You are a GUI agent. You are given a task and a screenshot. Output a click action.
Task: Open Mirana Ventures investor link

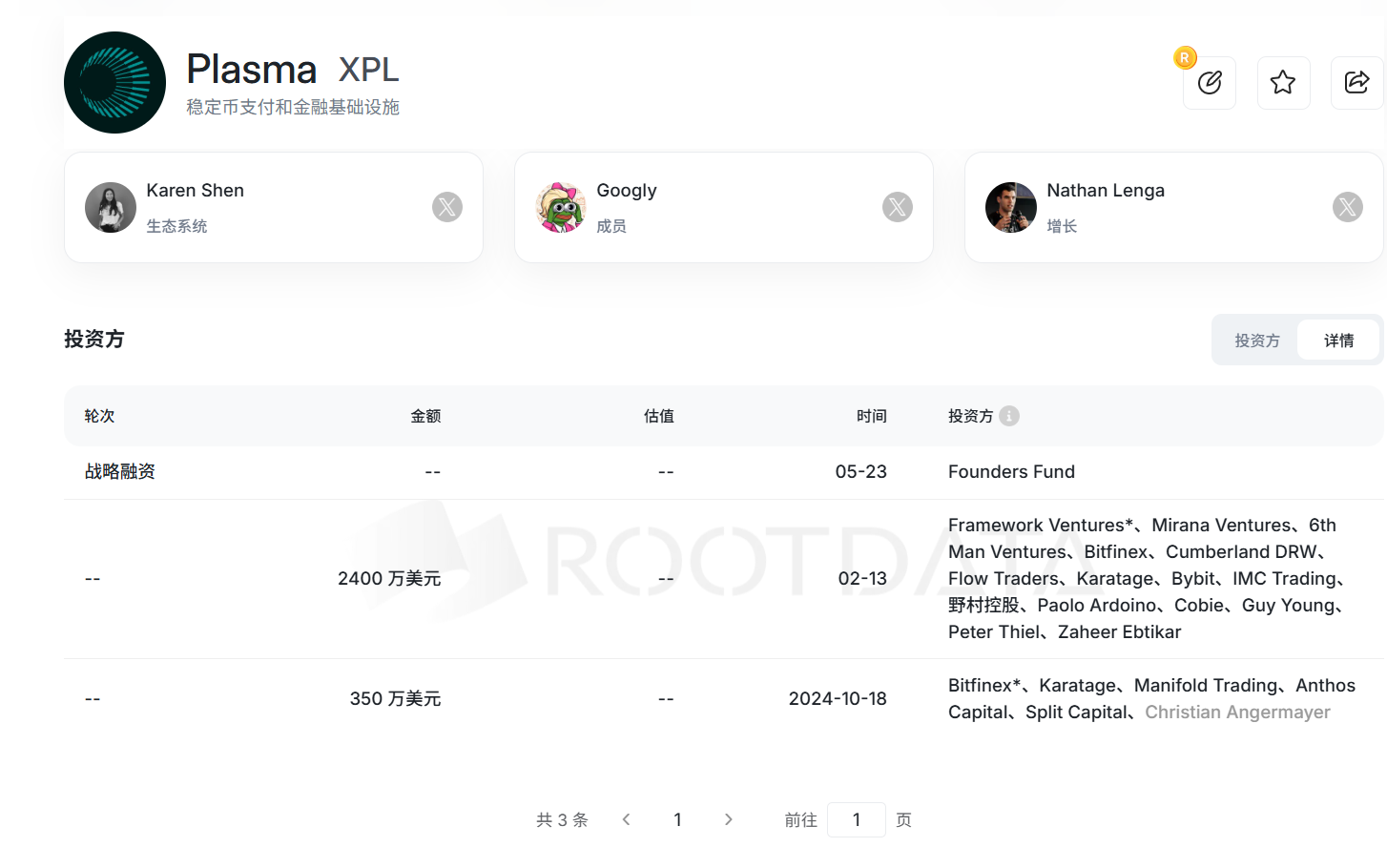1221,525
